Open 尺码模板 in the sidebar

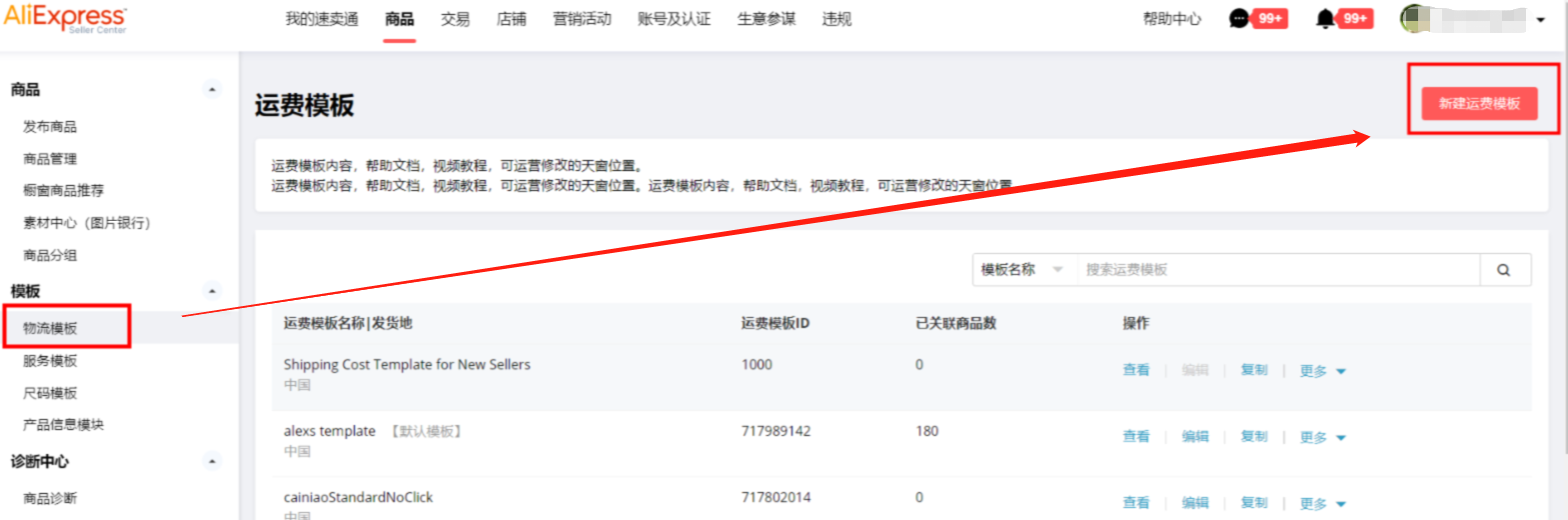50,393
